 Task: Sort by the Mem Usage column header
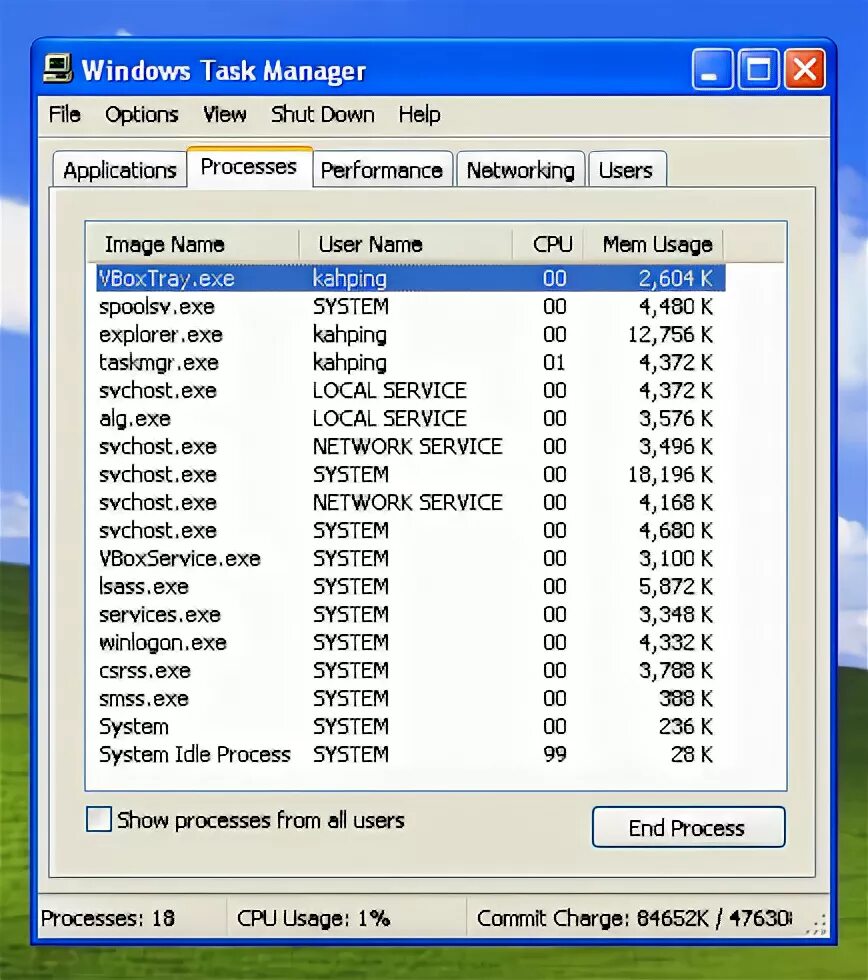653,244
